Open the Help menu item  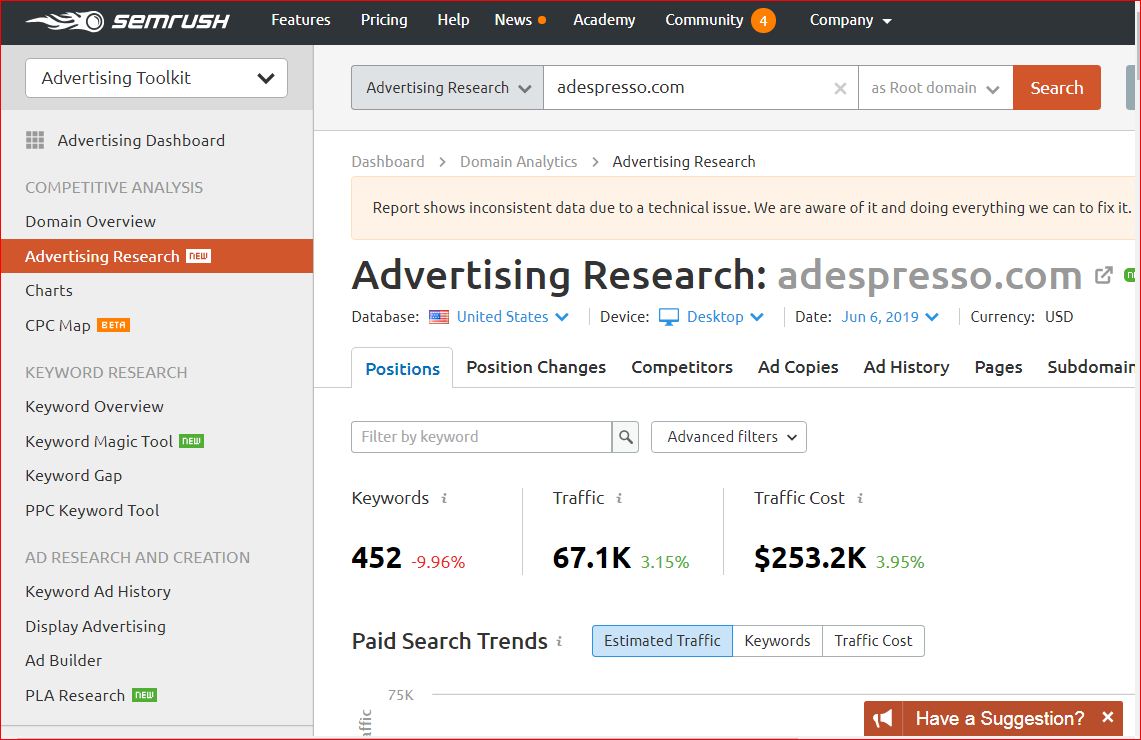(x=453, y=20)
